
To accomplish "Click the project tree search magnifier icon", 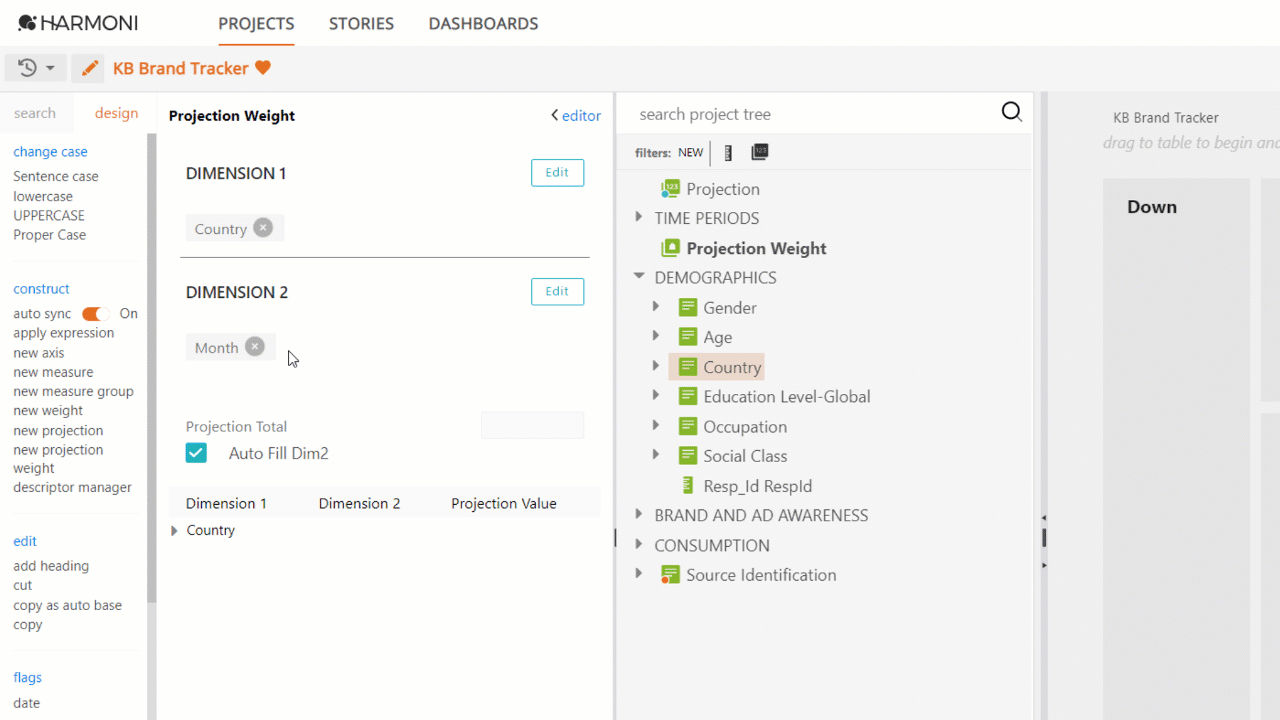I will pos(1012,112).
